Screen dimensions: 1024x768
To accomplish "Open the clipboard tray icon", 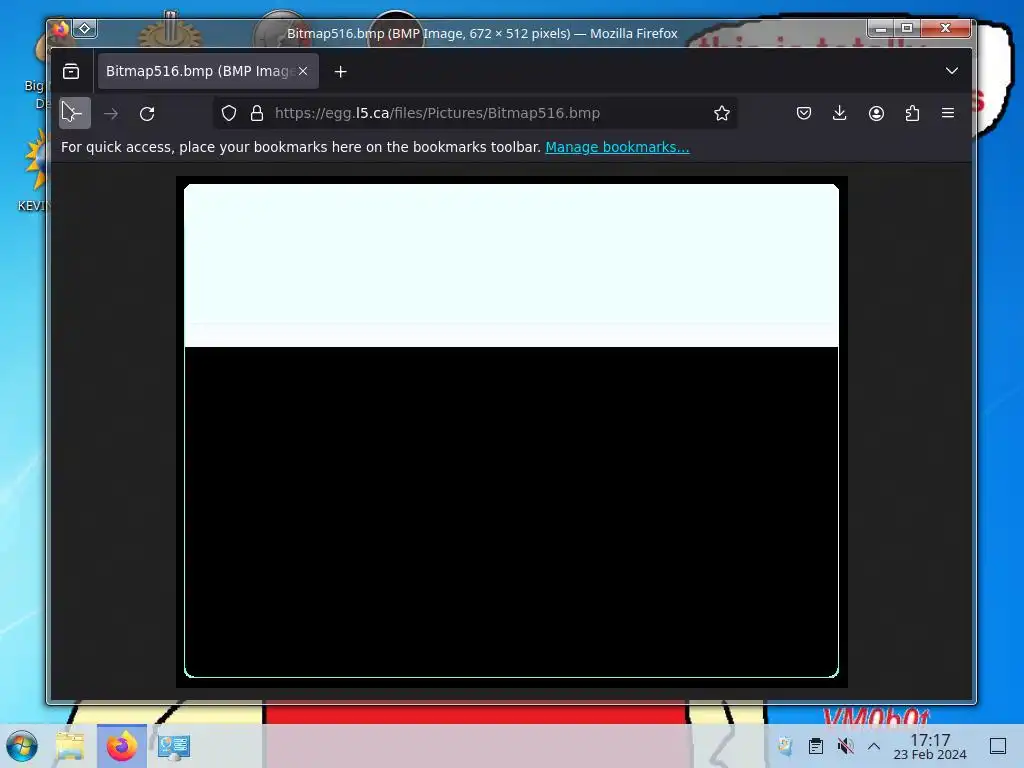I will click(x=816, y=746).
